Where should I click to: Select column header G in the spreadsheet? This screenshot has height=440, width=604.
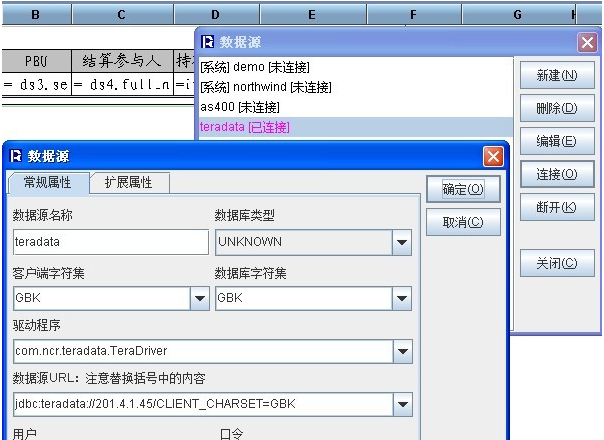click(518, 15)
